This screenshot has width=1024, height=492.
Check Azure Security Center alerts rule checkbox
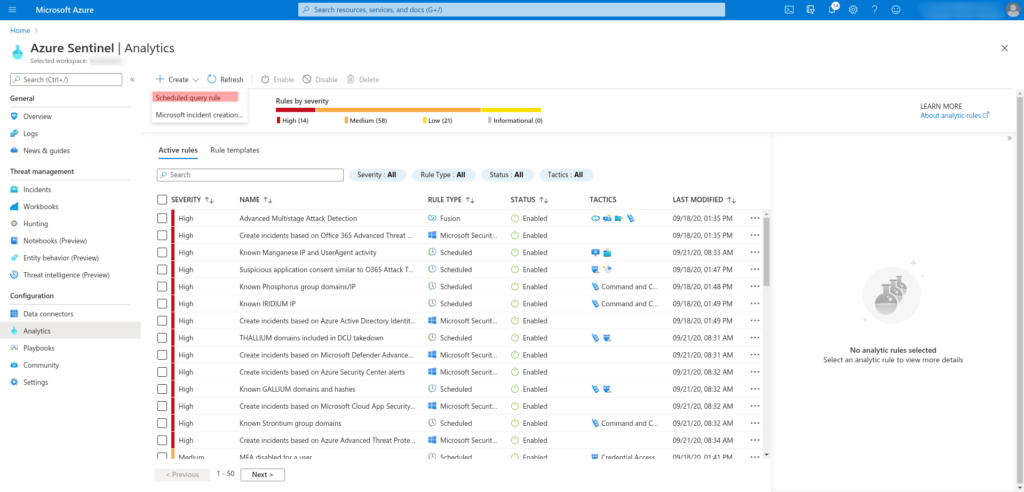(x=162, y=372)
